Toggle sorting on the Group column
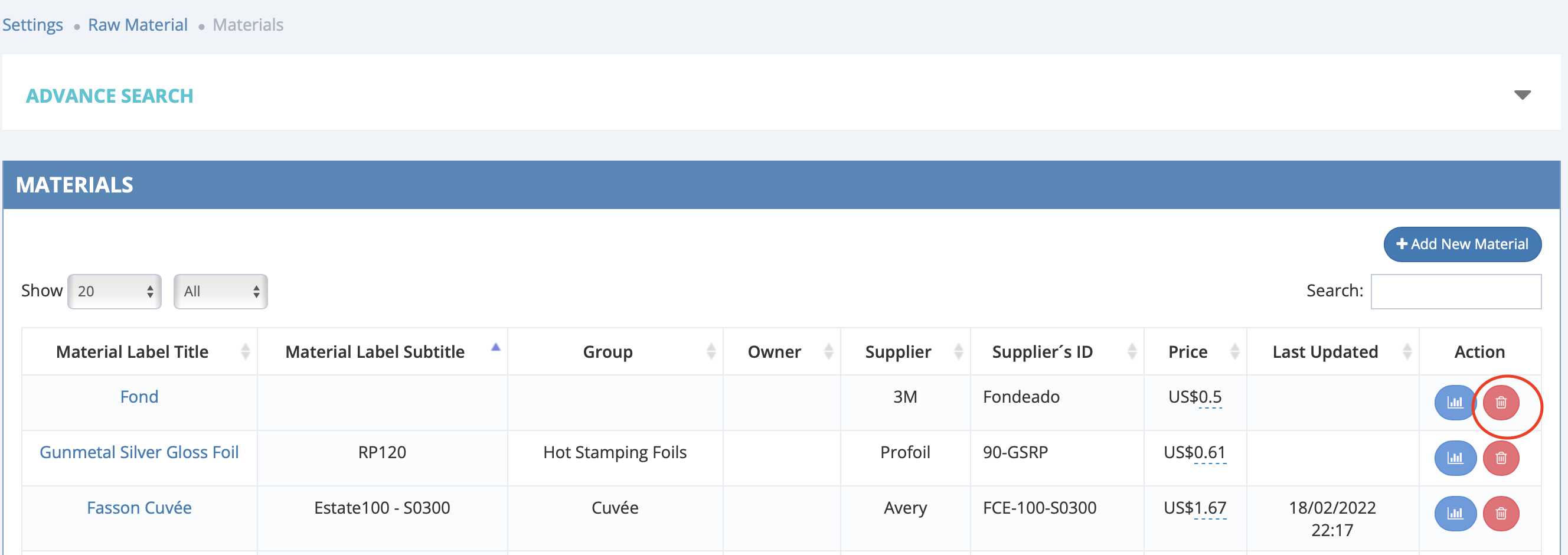Screen dimensions: 1568x555 (x=711, y=351)
